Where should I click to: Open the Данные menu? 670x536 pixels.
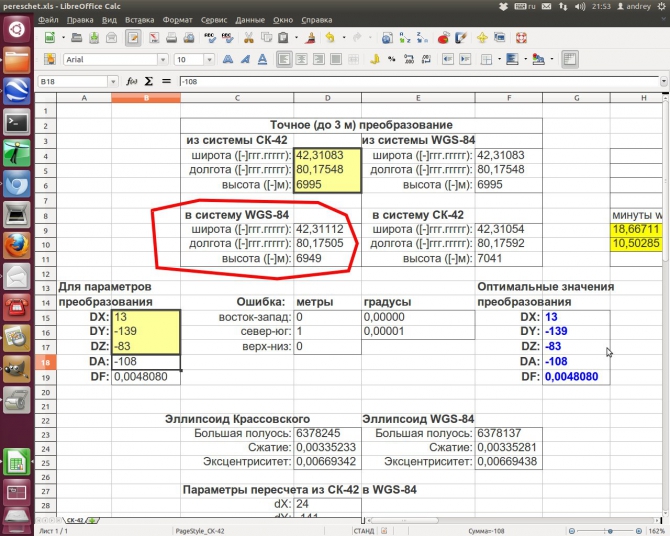(250, 19)
